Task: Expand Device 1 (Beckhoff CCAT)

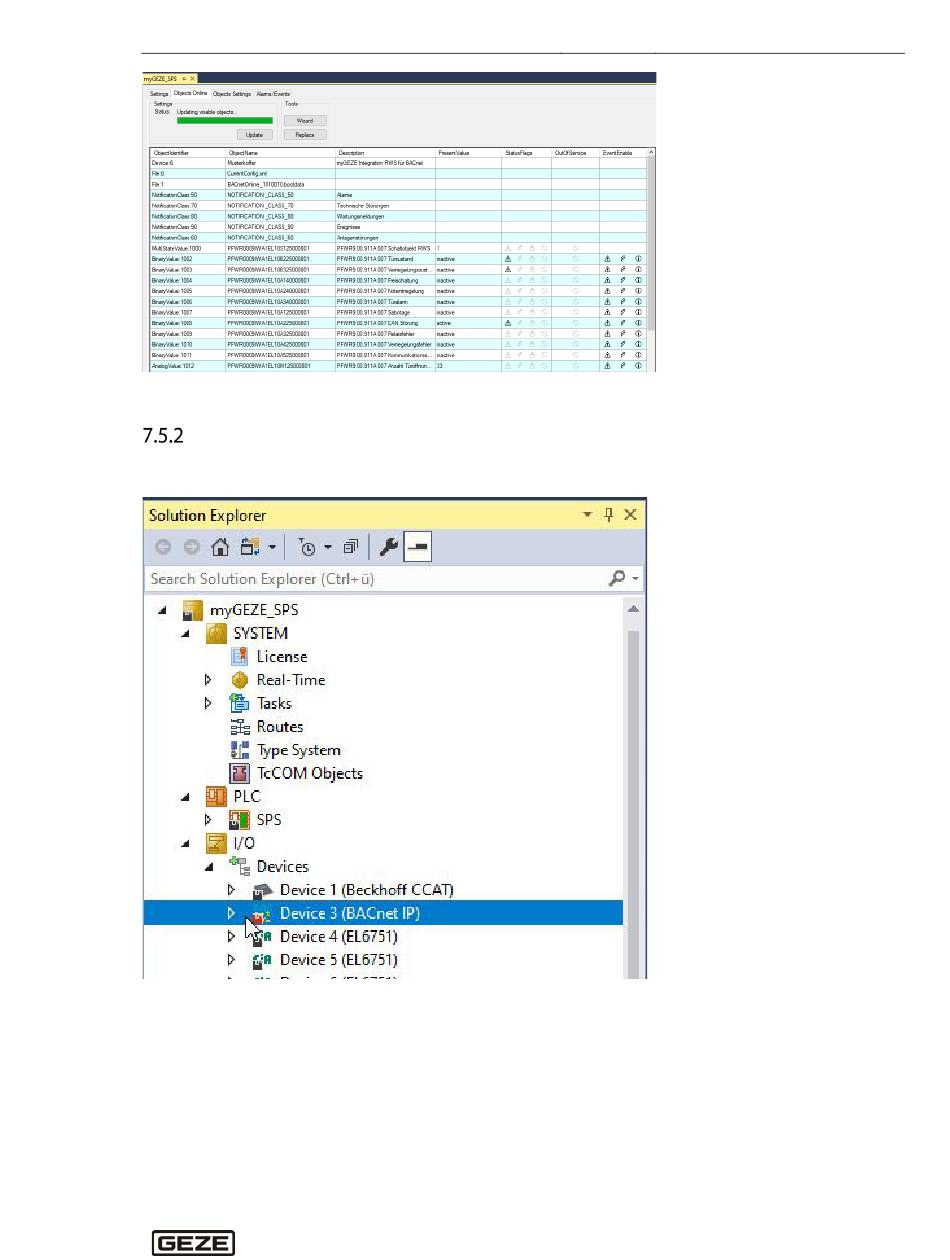Action: point(232,890)
